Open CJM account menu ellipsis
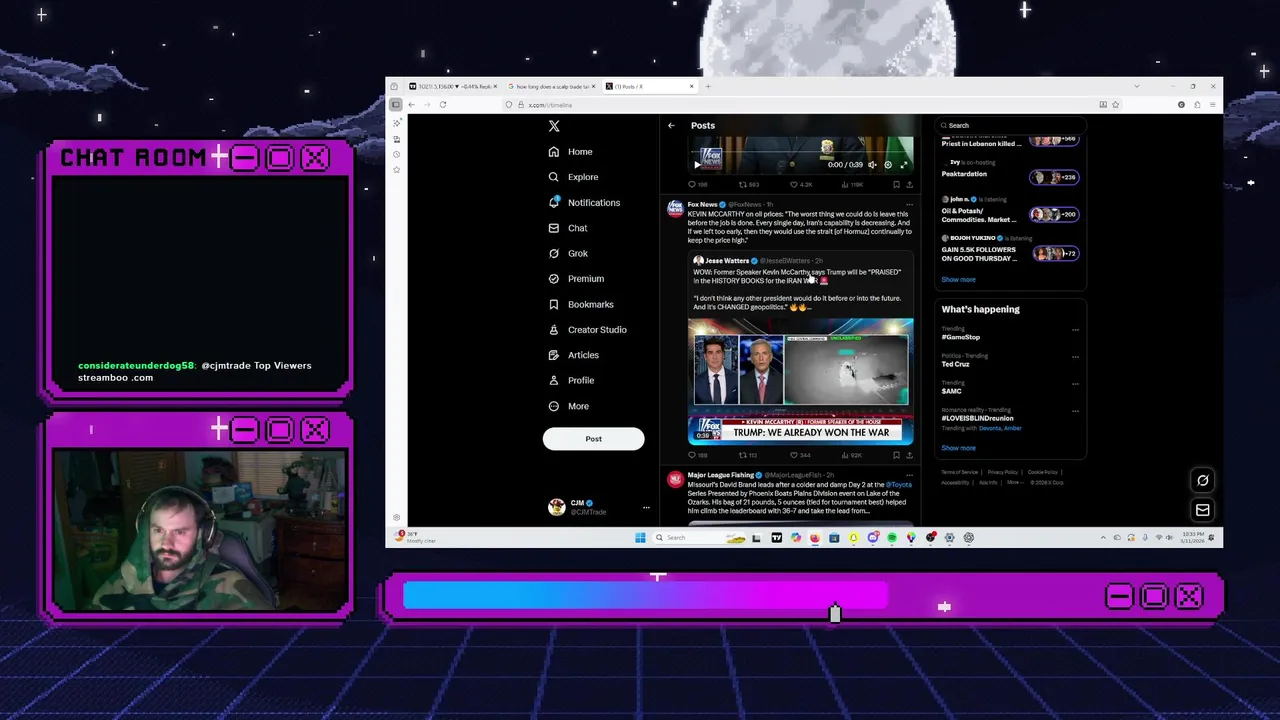This screenshot has height=720, width=1280. [x=646, y=508]
